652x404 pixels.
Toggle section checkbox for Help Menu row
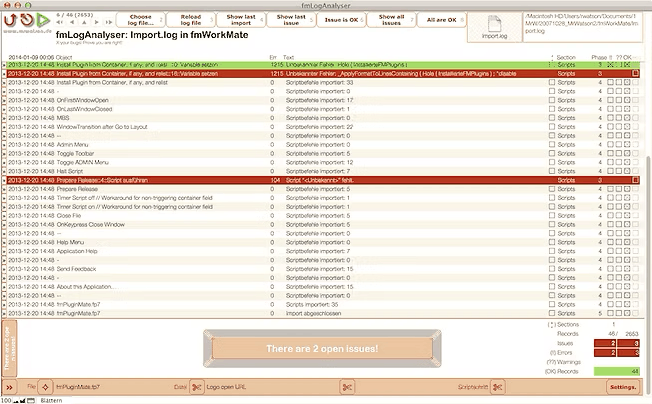(x=552, y=242)
